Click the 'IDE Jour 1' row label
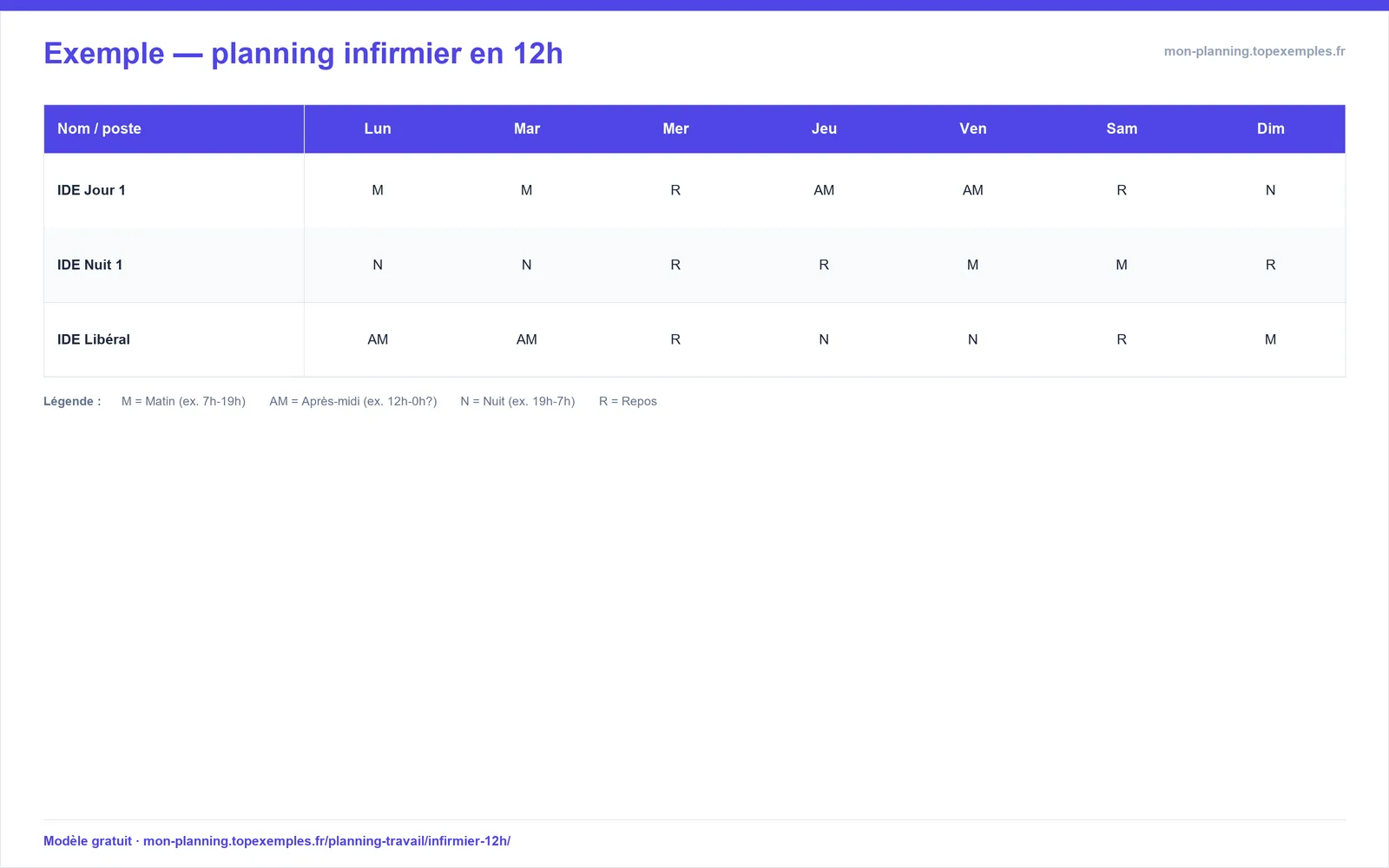The image size is (1389, 868). click(91, 190)
